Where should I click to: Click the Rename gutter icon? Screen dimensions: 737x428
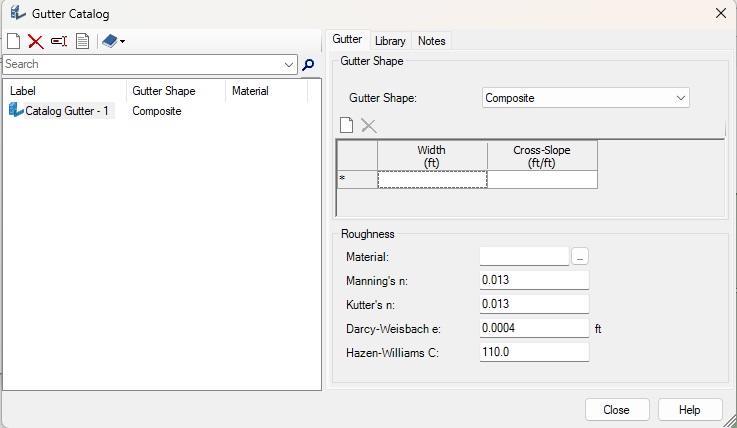59,41
